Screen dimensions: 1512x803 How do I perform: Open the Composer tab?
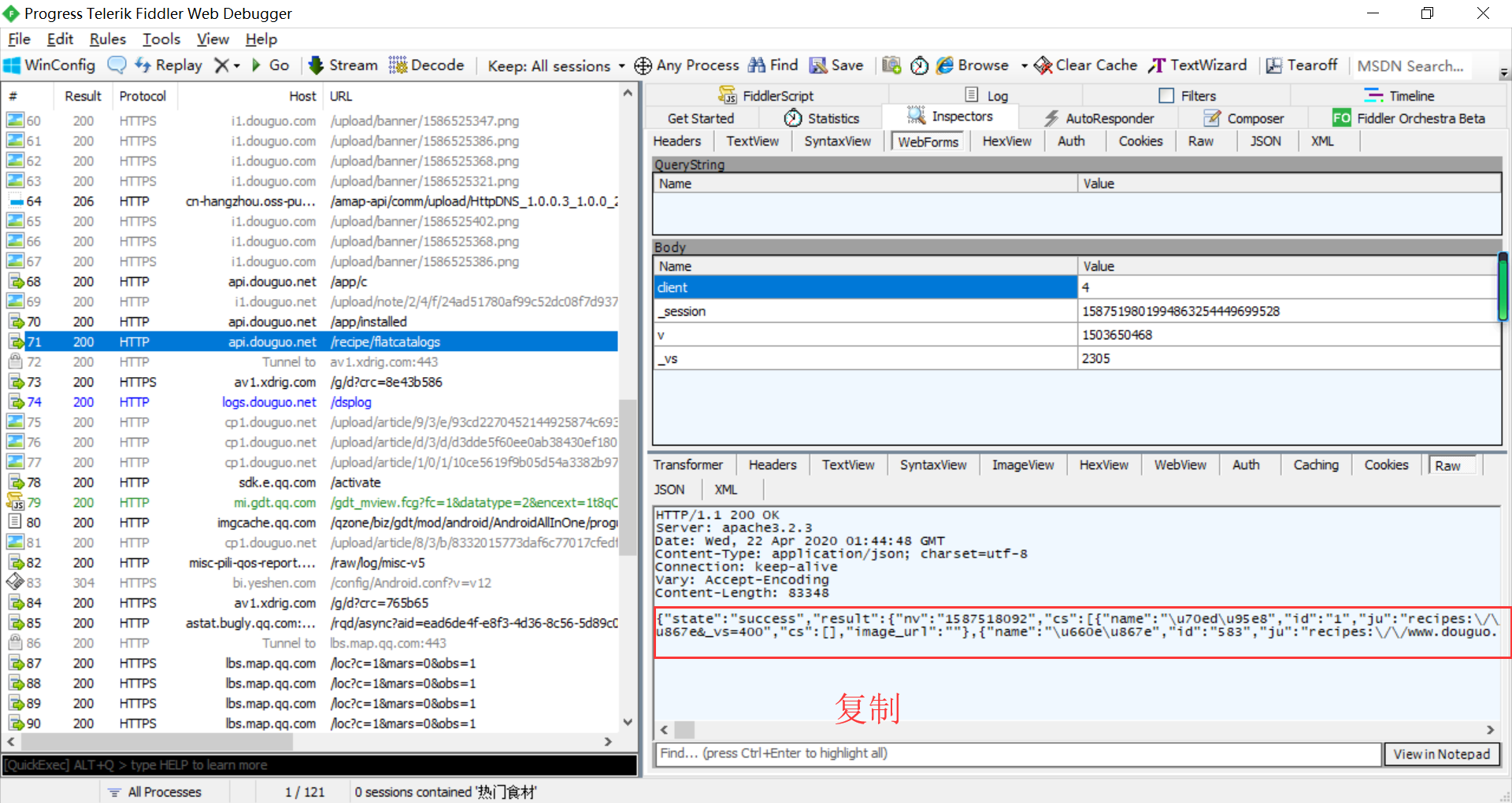(x=1243, y=118)
